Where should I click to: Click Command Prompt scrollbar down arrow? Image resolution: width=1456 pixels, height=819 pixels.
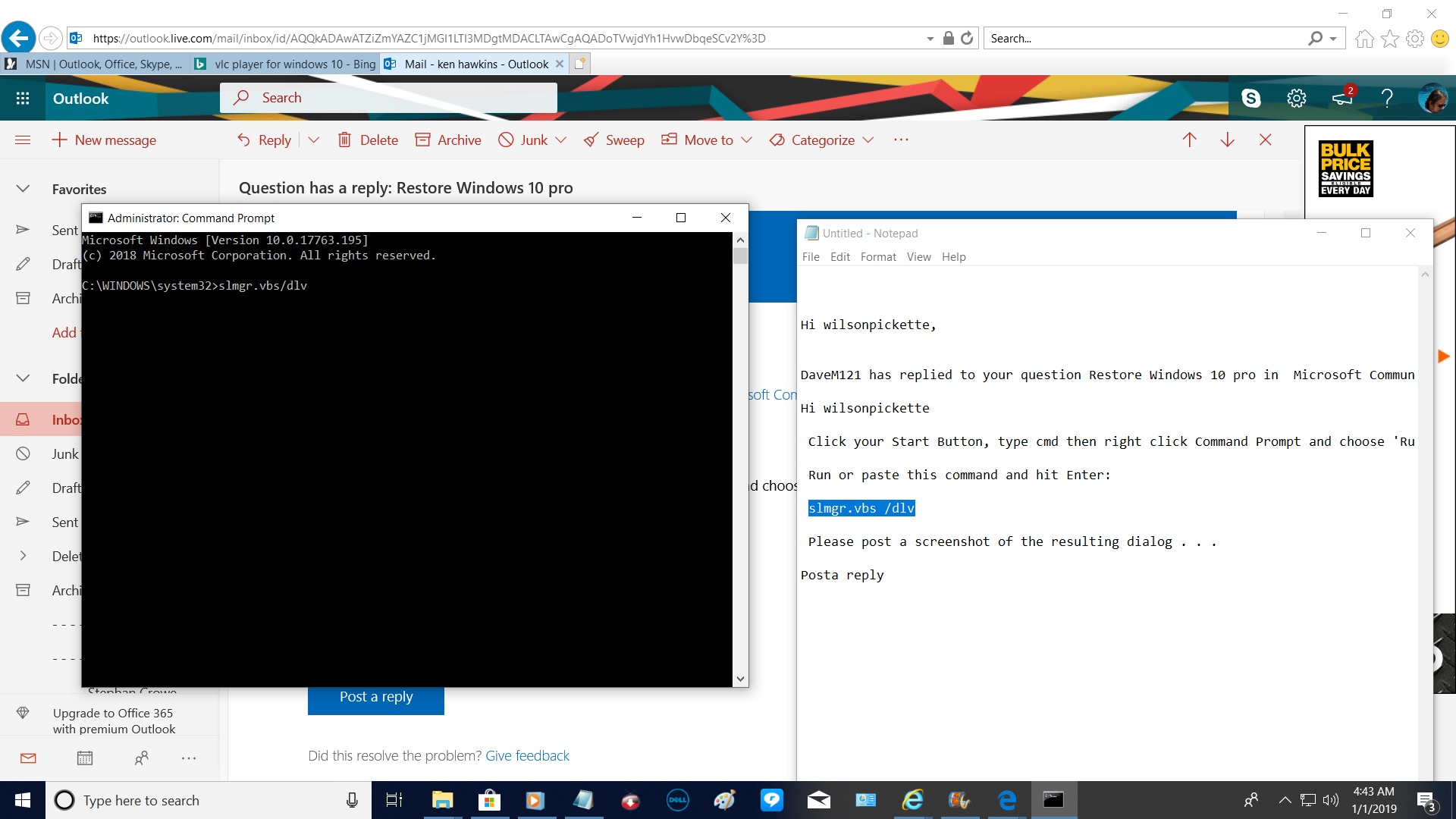click(740, 679)
